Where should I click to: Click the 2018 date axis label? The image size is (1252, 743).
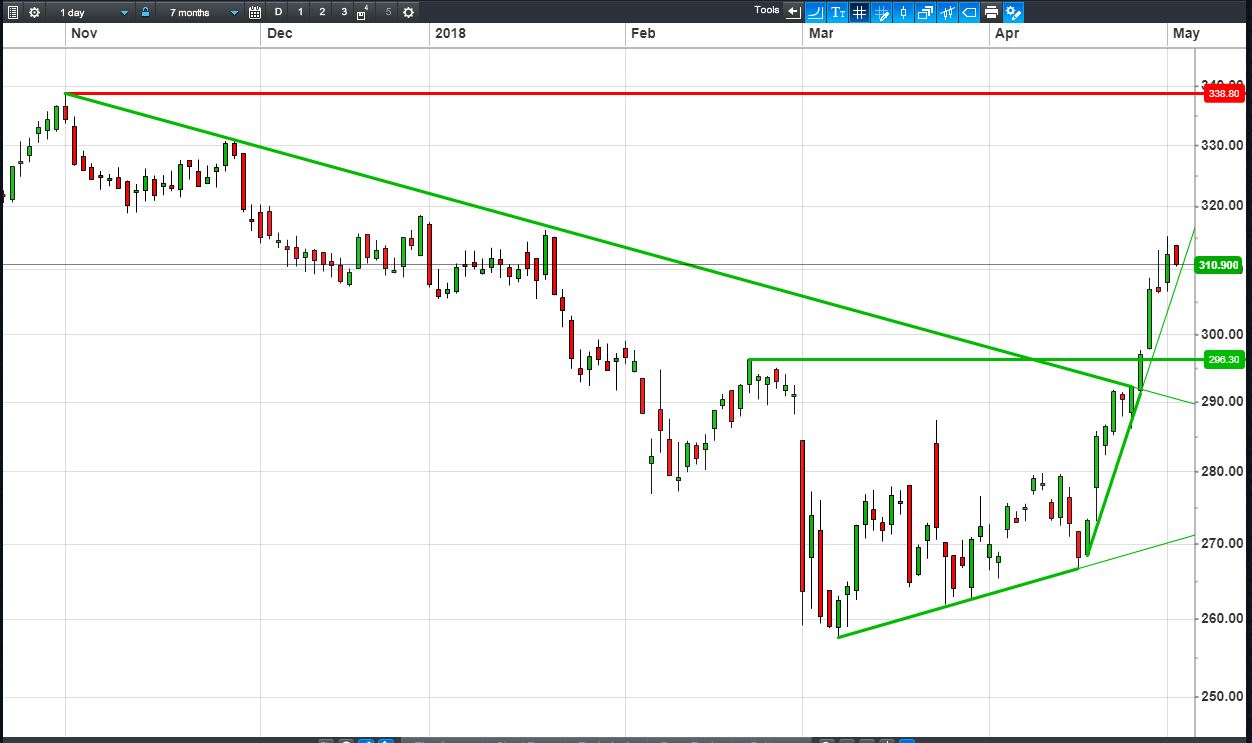449,33
